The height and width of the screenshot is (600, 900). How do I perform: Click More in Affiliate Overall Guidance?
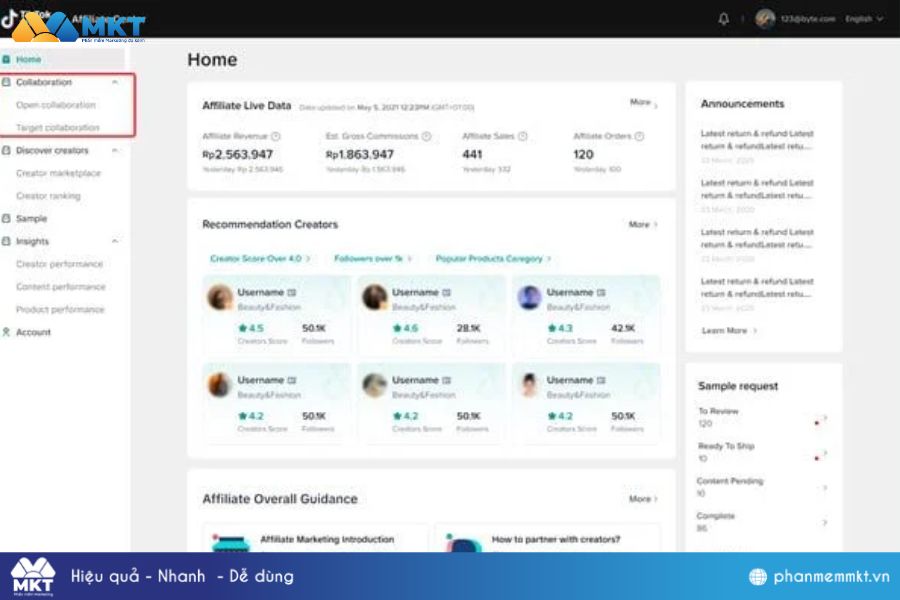click(x=643, y=499)
